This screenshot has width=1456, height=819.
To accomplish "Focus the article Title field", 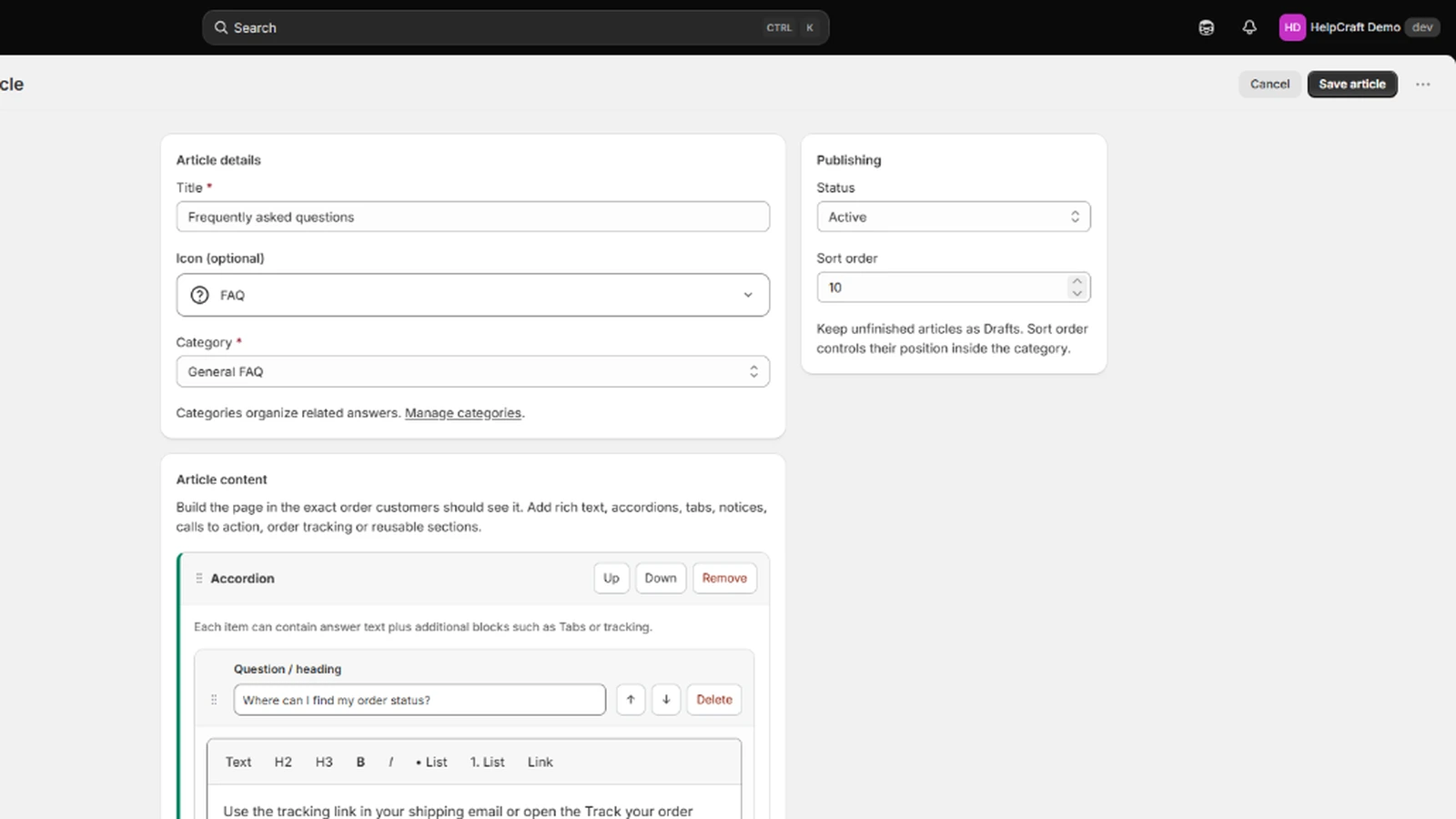I will tap(473, 217).
